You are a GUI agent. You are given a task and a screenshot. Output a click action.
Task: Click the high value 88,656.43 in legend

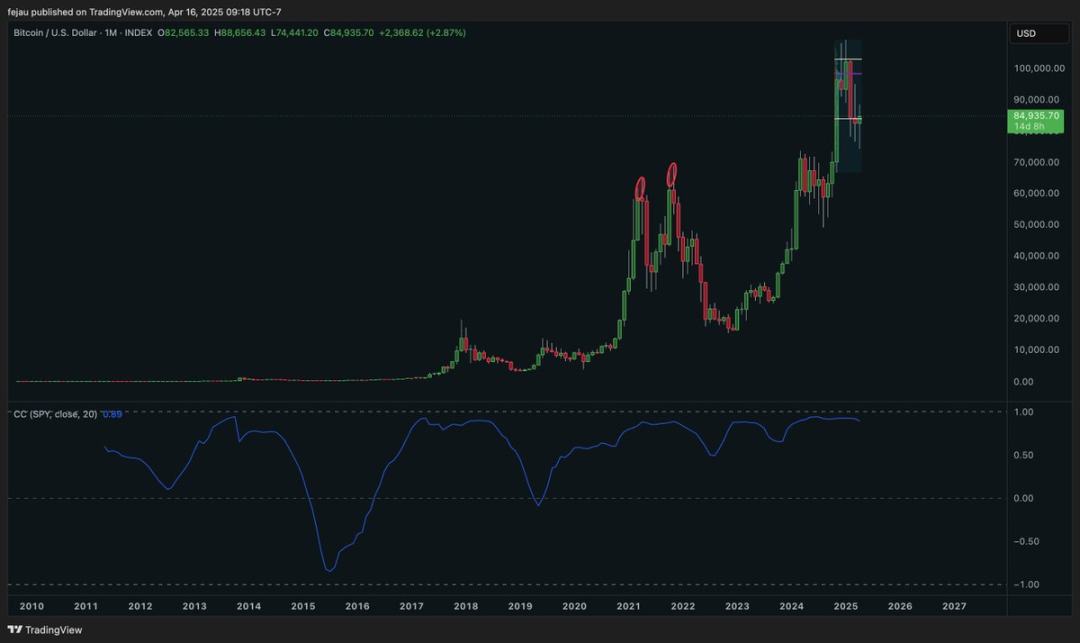[240, 33]
